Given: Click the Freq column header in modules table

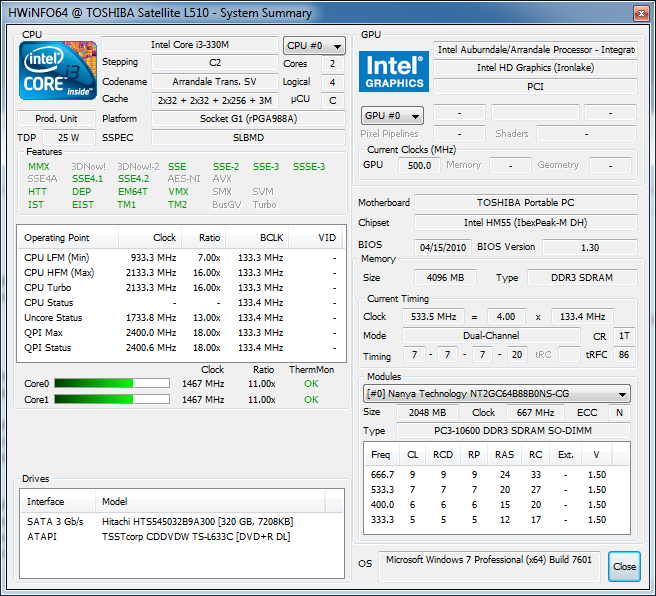Looking at the screenshot, I should click(381, 455).
